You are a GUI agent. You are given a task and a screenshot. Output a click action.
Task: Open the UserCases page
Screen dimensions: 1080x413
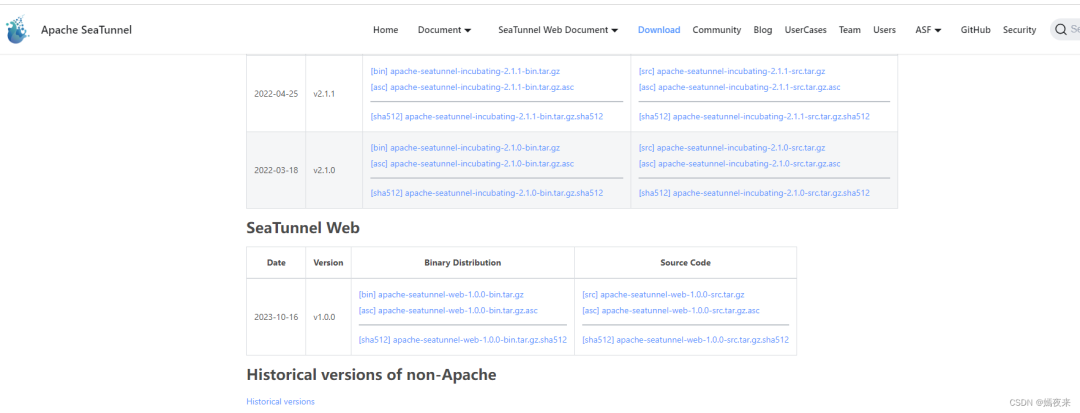coord(805,30)
